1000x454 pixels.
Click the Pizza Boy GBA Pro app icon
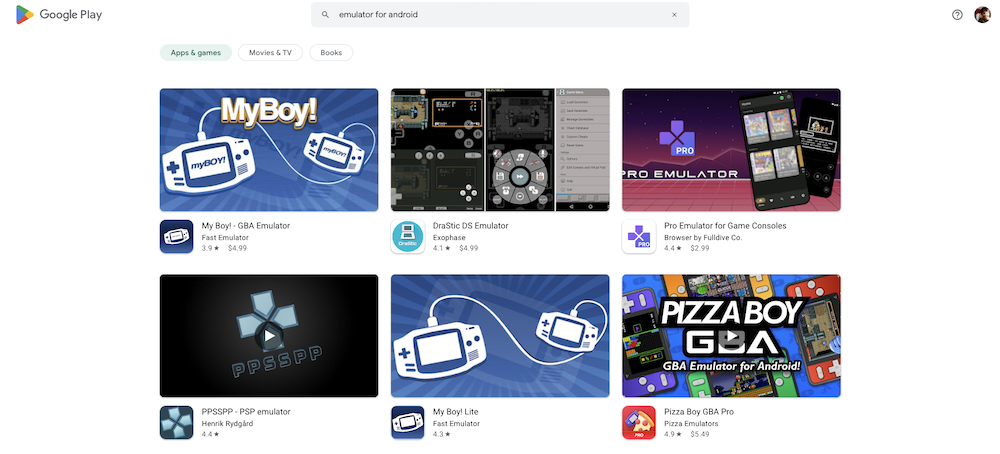click(639, 423)
